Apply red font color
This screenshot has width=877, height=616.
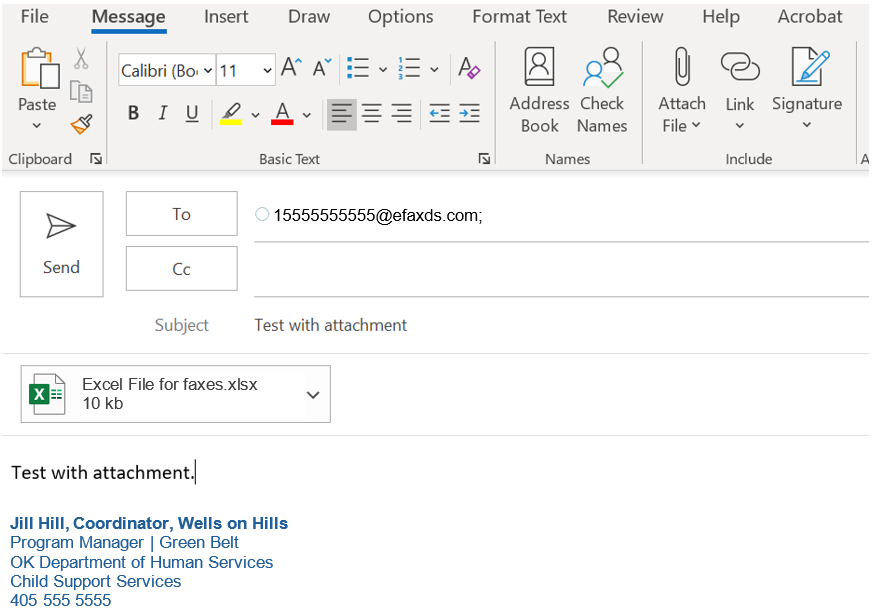(x=282, y=114)
